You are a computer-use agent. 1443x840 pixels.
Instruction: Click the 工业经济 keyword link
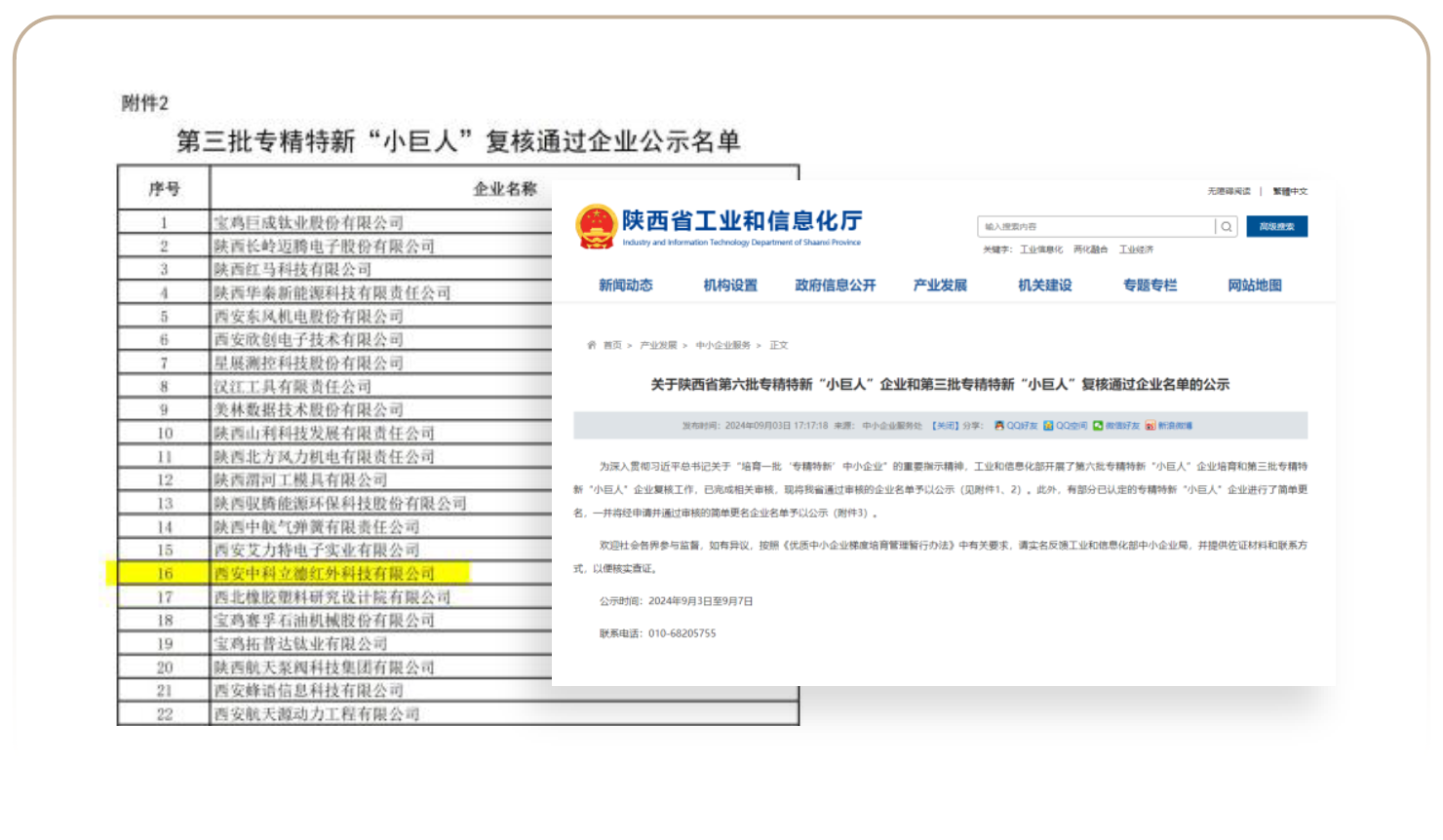point(1136,249)
